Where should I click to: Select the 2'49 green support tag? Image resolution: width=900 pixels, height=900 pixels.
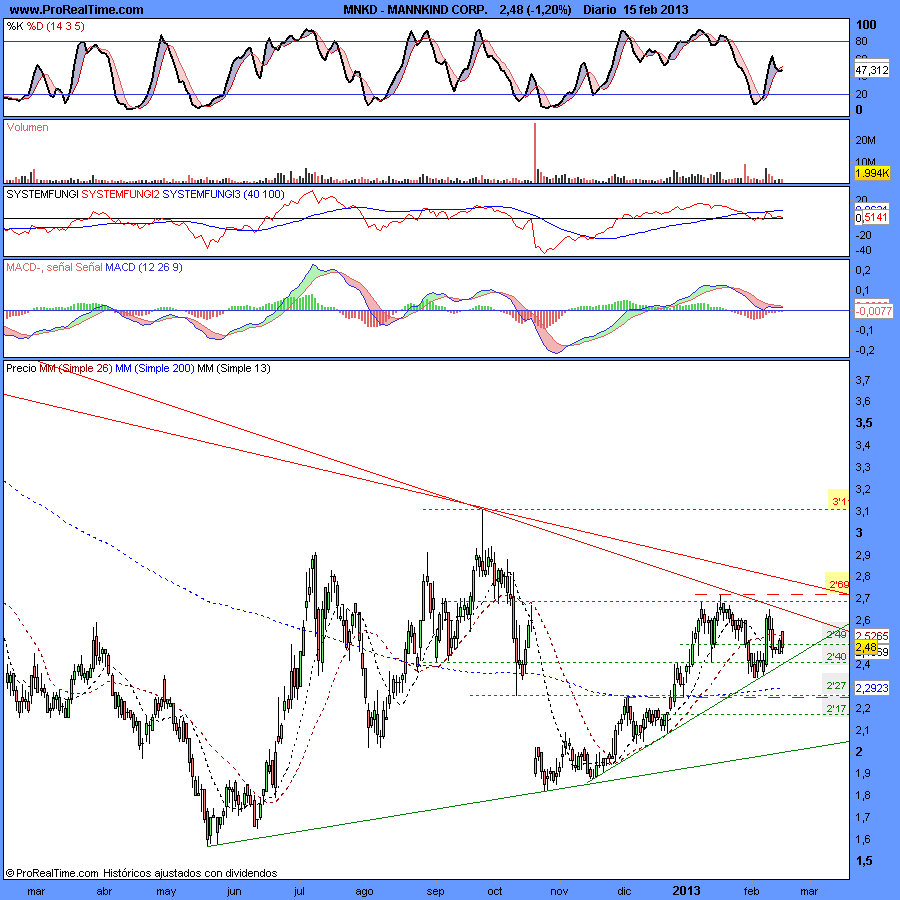click(x=836, y=635)
